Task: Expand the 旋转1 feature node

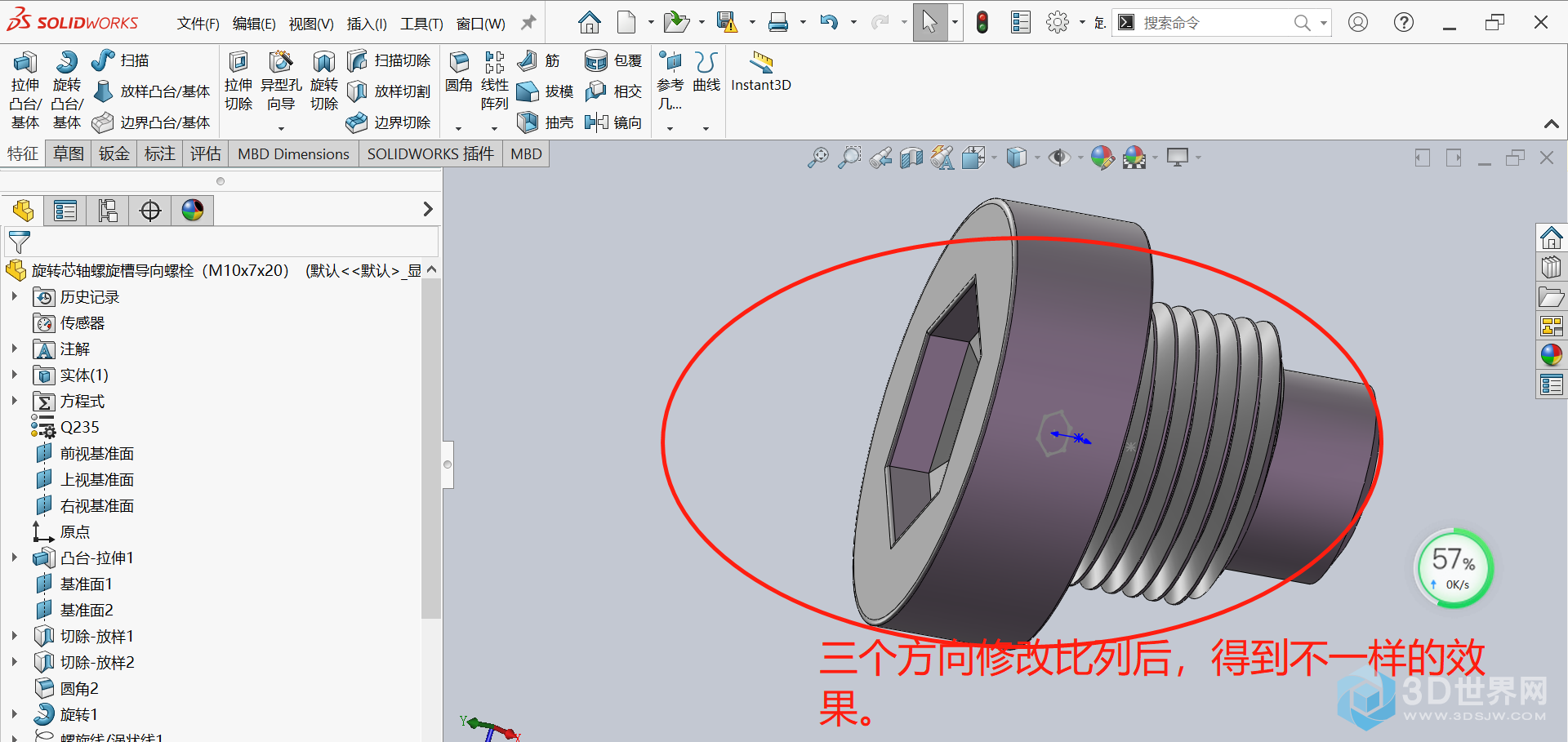Action: (x=14, y=715)
